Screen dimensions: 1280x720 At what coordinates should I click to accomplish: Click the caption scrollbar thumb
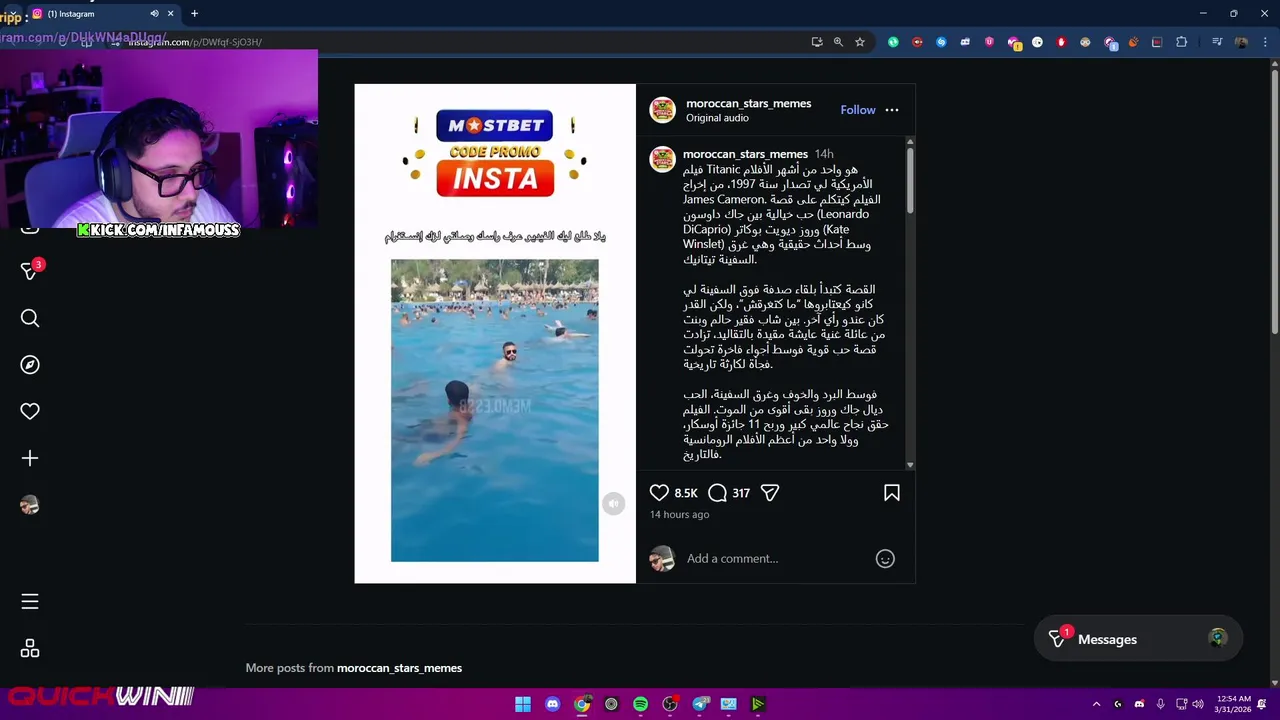909,180
